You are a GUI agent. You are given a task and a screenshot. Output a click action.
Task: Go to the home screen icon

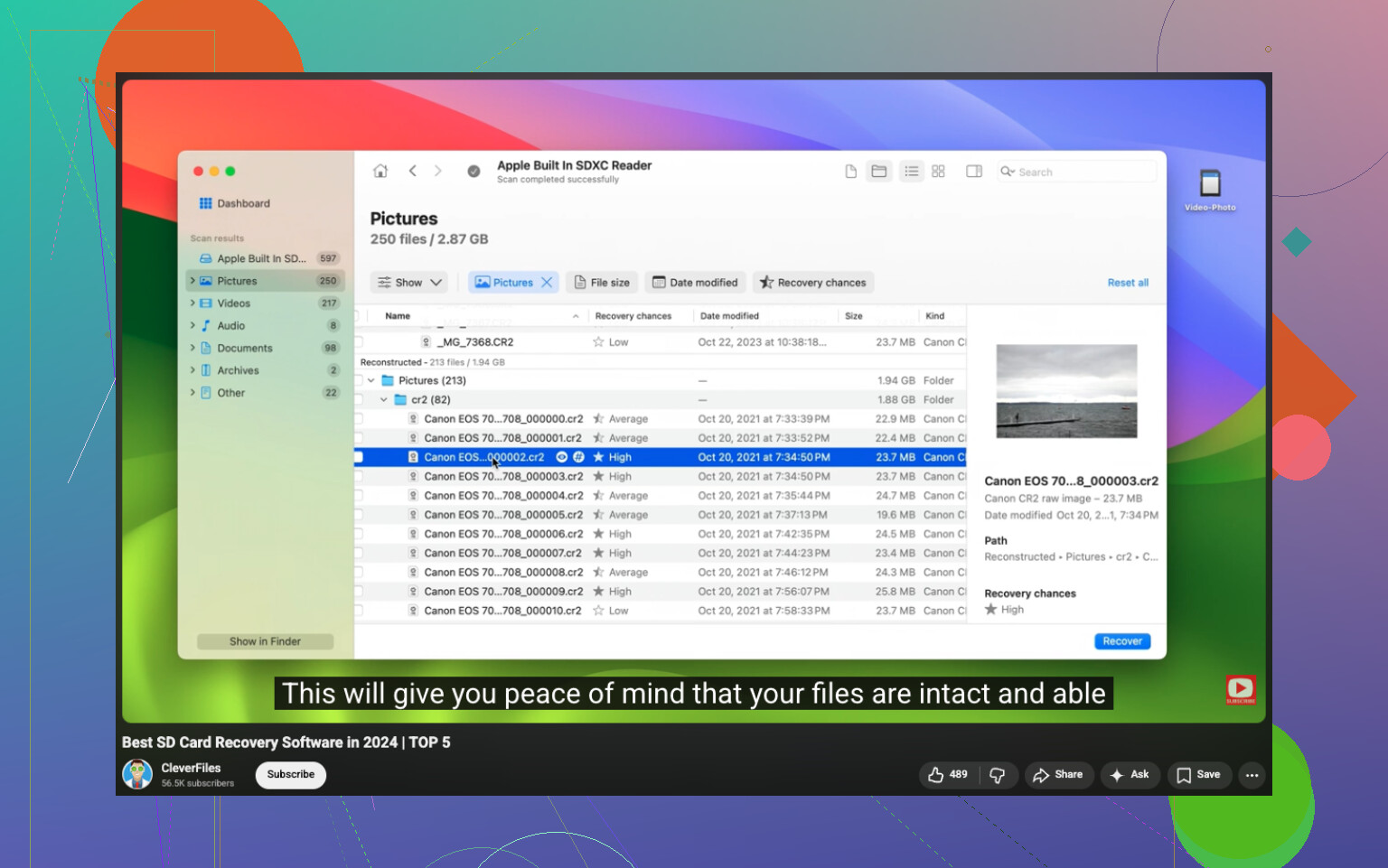[x=380, y=171]
